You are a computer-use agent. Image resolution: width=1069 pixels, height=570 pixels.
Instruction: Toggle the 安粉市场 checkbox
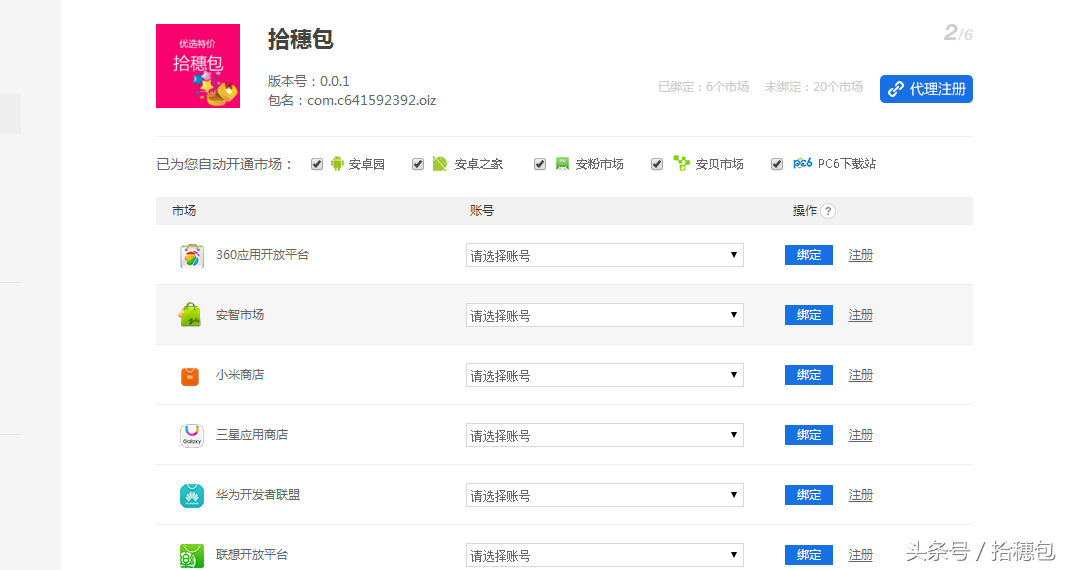[x=540, y=164]
